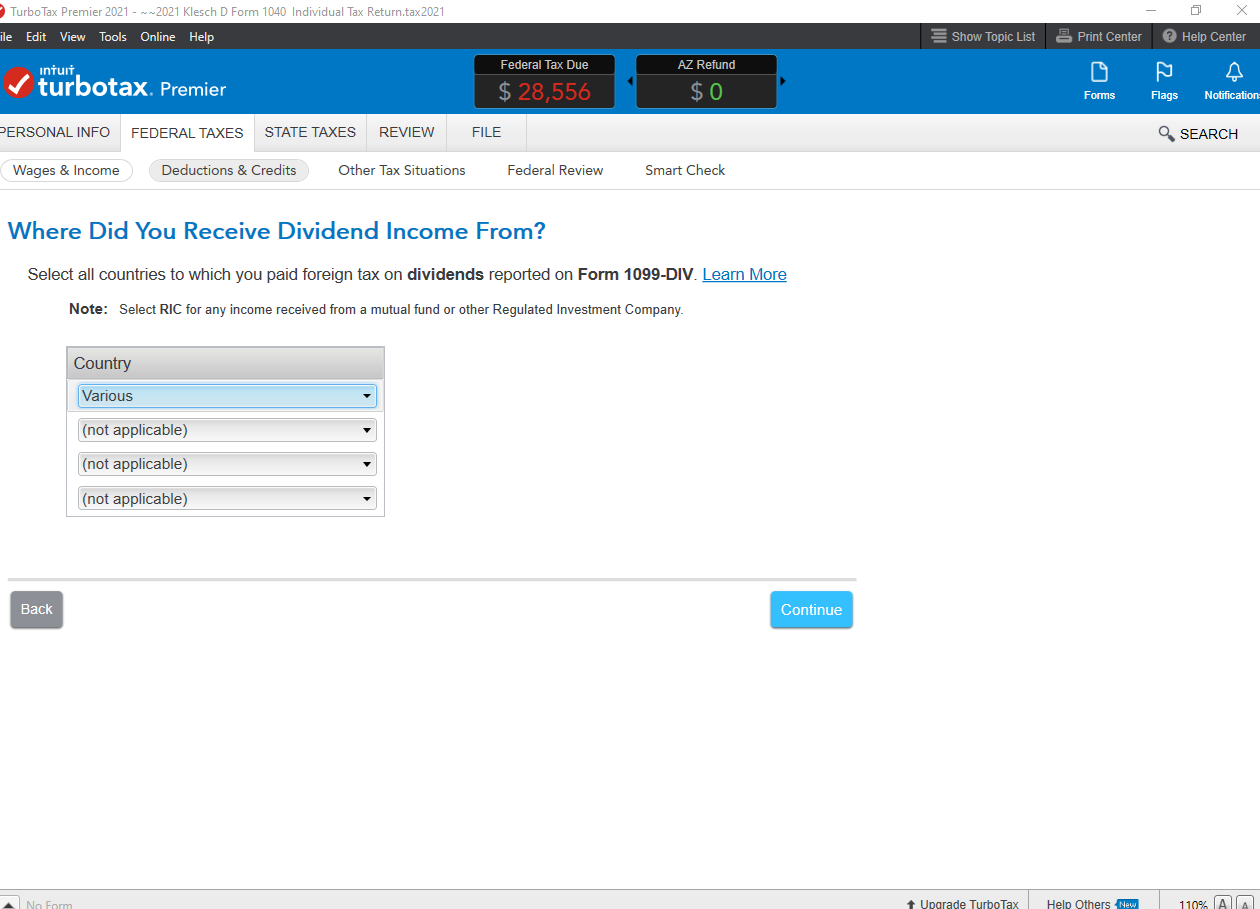Click arrow left of AZ Refund
Image resolution: width=1260 pixels, height=909 pixels.
pyautogui.click(x=630, y=81)
